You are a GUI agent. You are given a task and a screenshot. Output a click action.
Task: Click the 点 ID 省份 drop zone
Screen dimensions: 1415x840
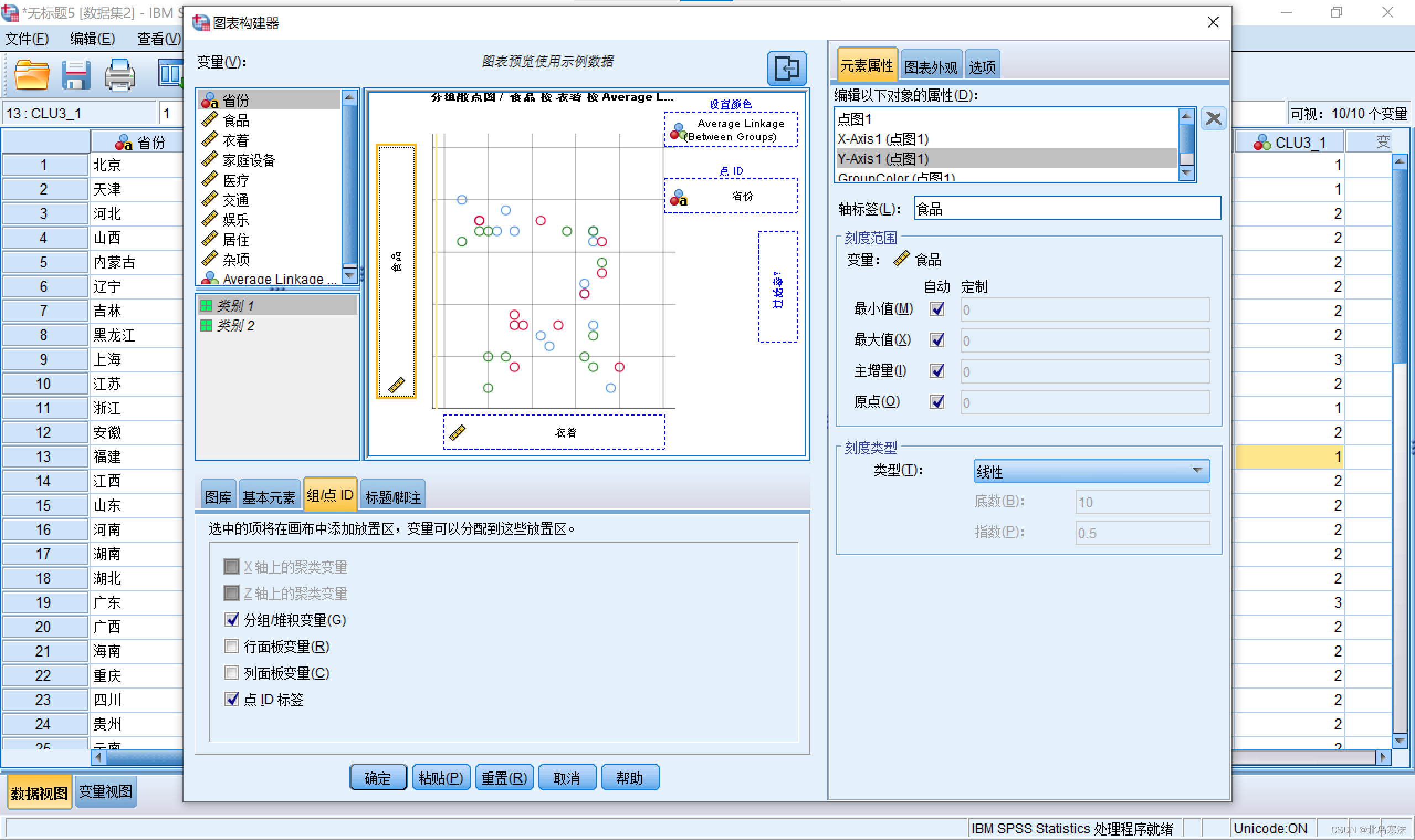click(x=731, y=196)
